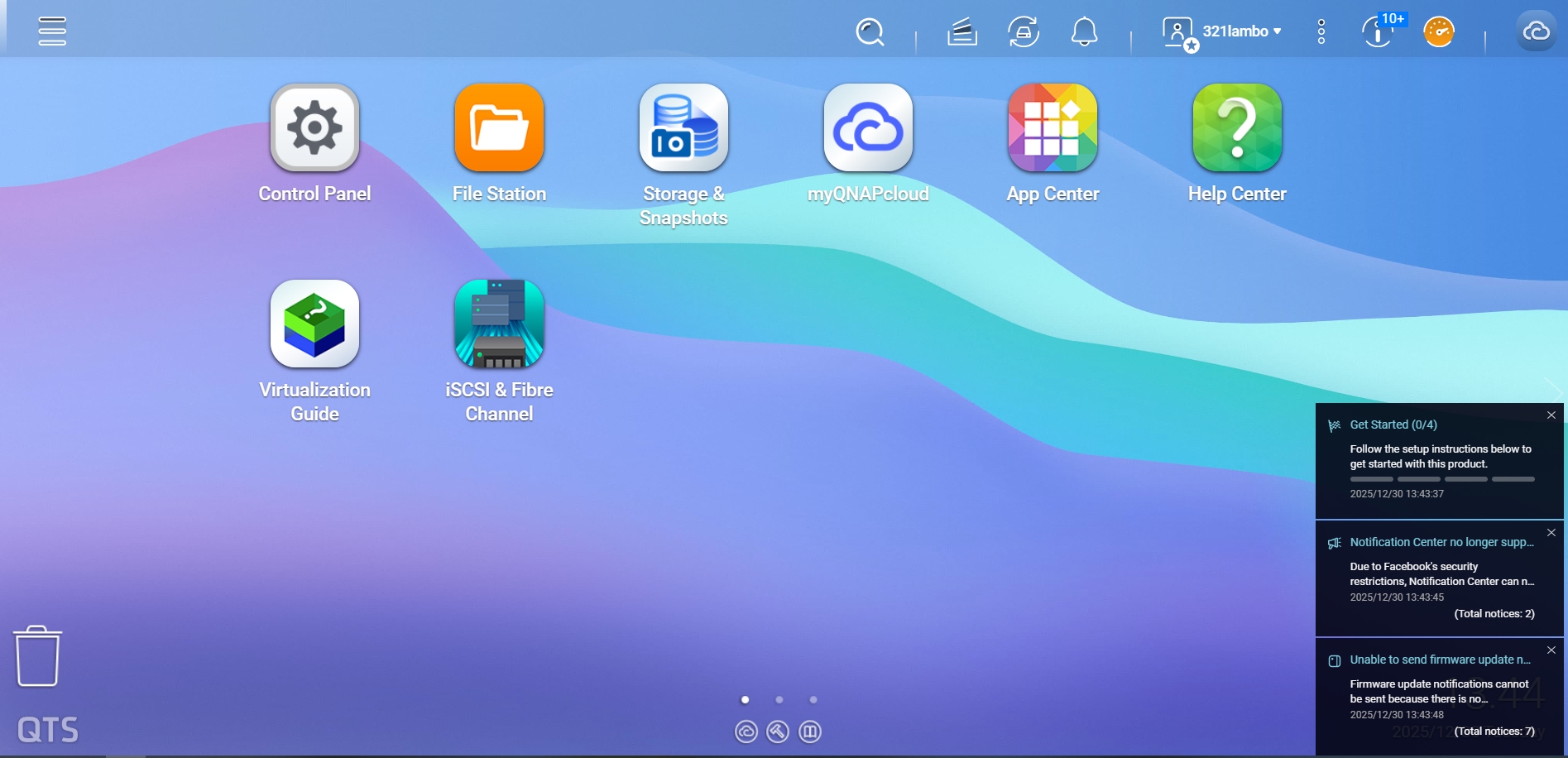Click timestamp 2025/12/30 13:43:45

tap(1397, 597)
